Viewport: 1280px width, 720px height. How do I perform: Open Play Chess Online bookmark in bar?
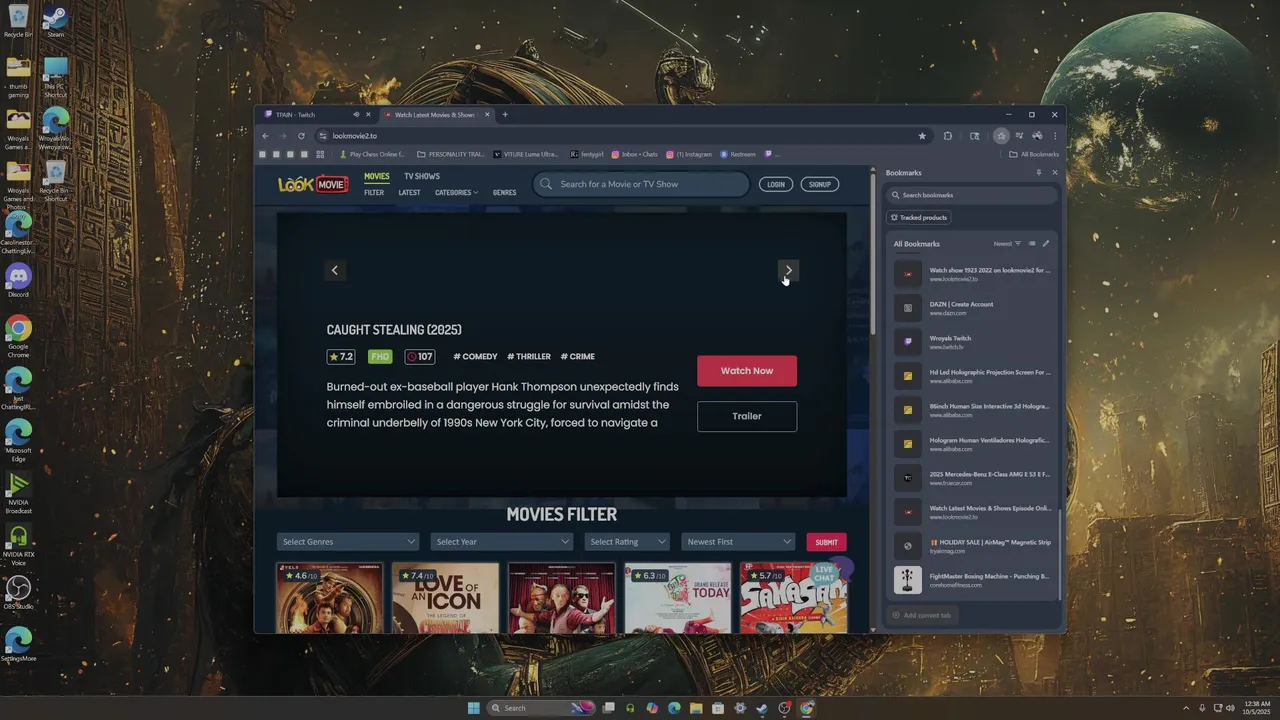tap(372, 154)
